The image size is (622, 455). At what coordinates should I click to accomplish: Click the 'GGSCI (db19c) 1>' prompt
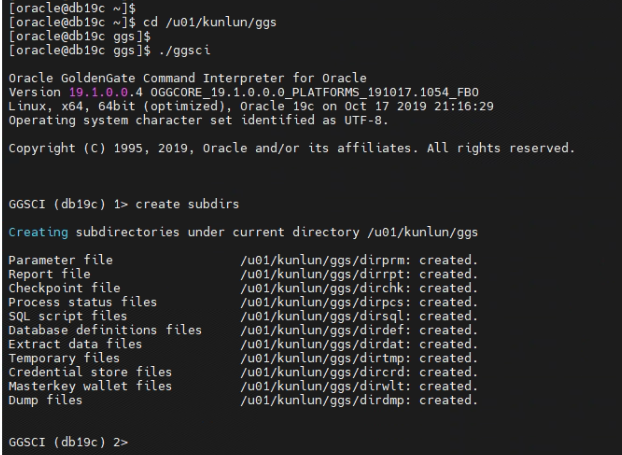pos(68,204)
